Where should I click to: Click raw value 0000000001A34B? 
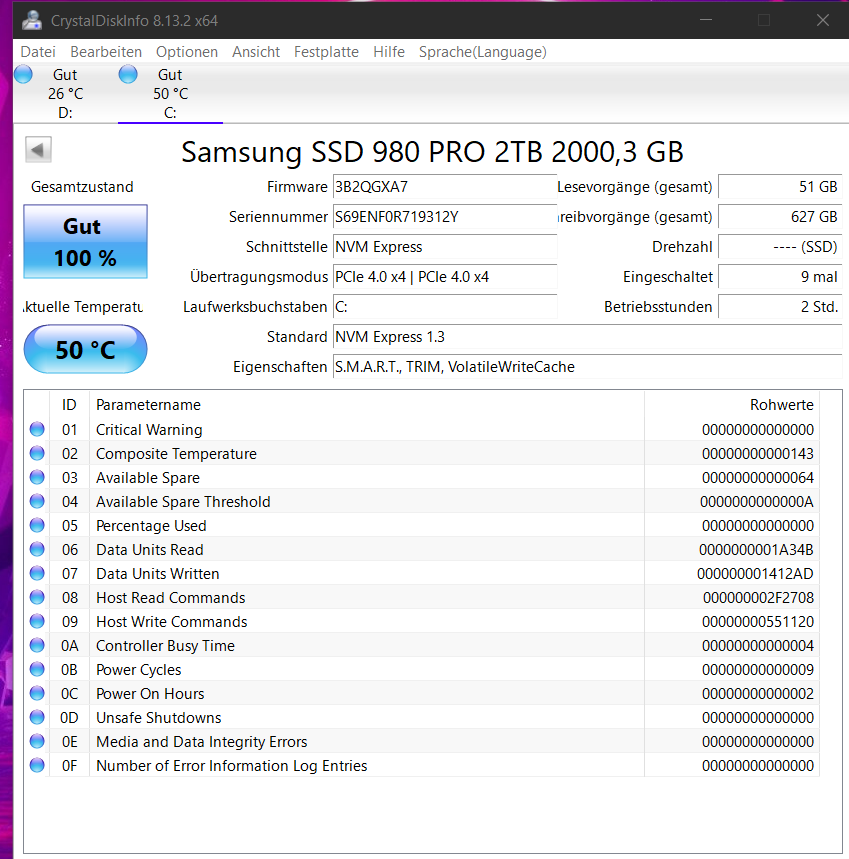click(x=756, y=549)
